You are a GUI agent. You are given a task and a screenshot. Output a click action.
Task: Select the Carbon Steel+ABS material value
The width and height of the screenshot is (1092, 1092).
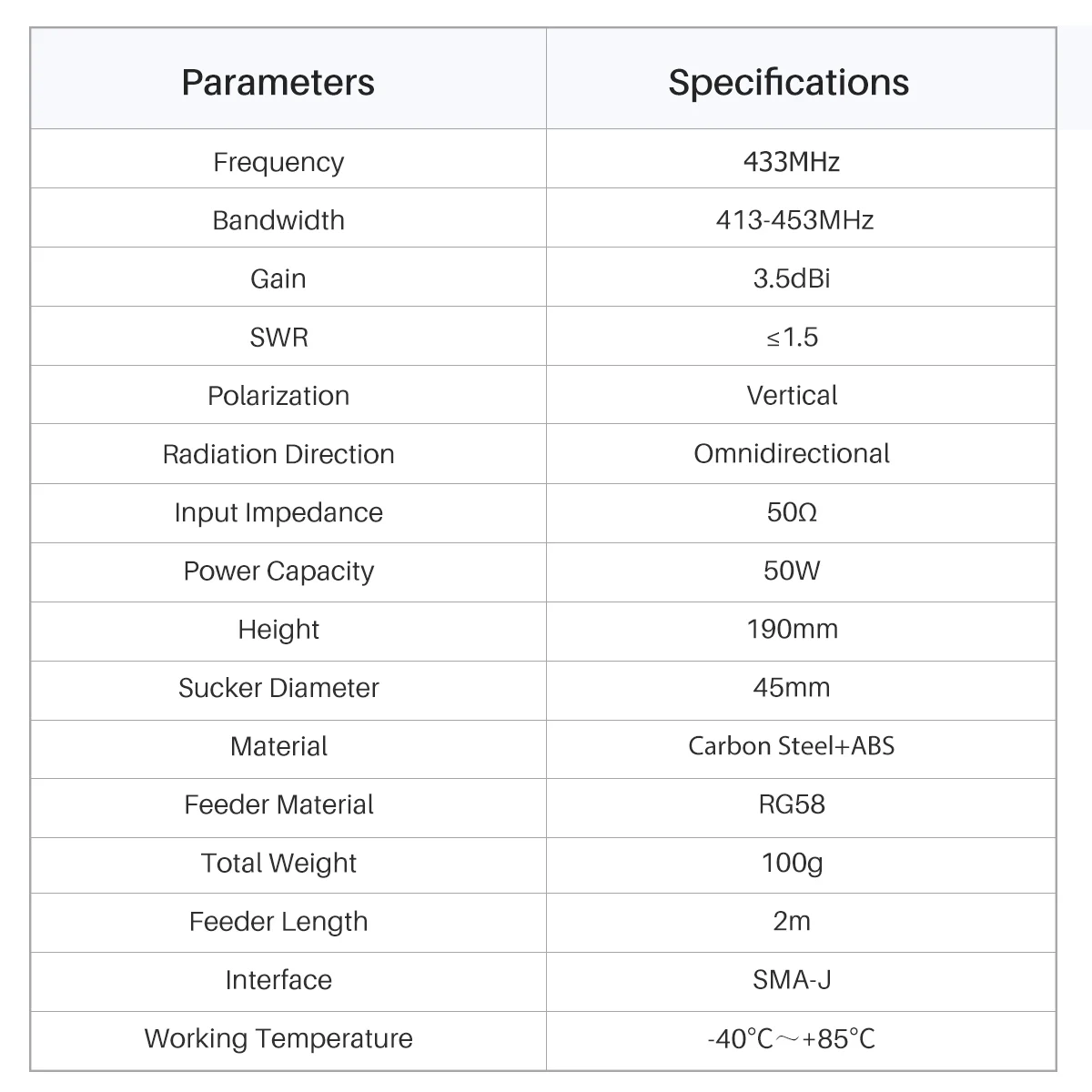pyautogui.click(x=792, y=746)
